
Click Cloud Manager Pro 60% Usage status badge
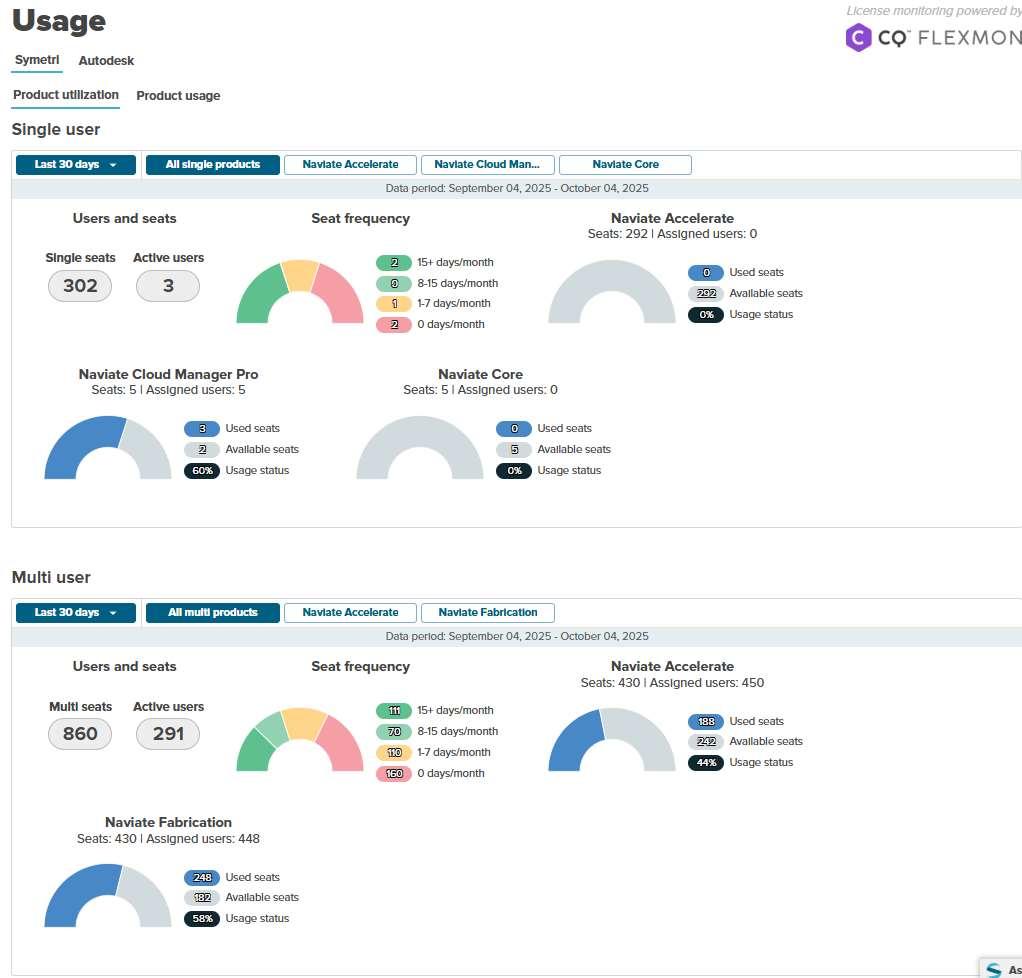tap(202, 471)
